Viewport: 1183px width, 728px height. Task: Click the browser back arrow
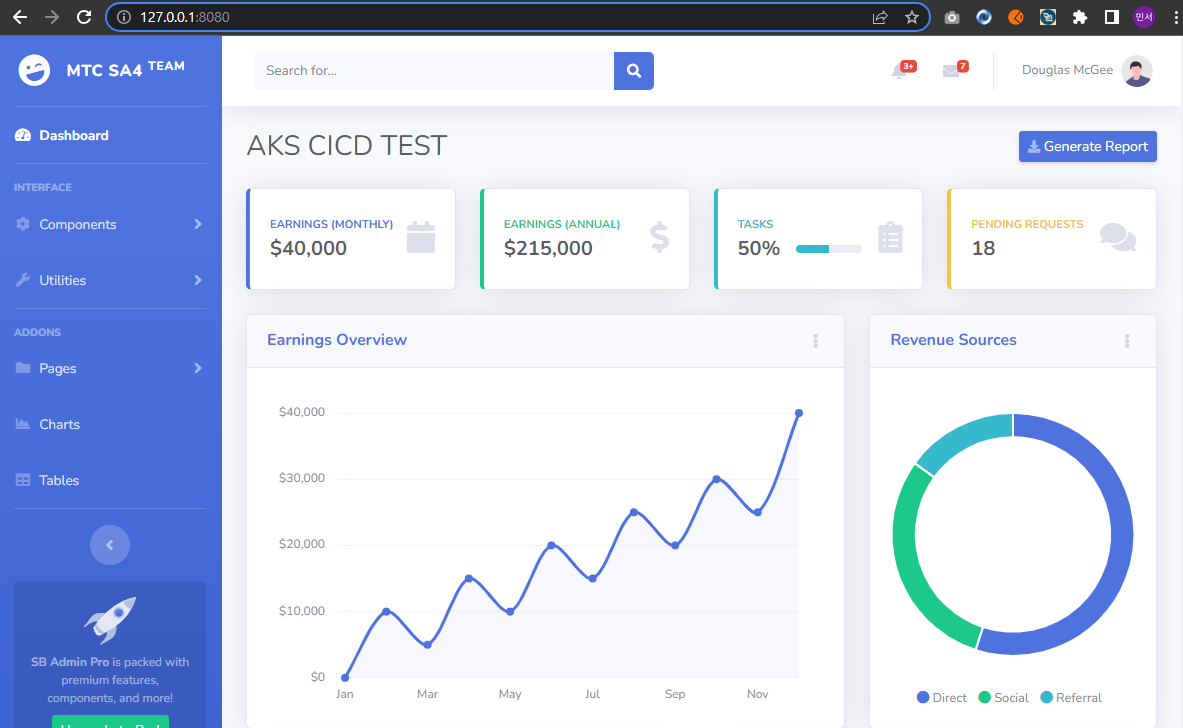click(x=20, y=17)
